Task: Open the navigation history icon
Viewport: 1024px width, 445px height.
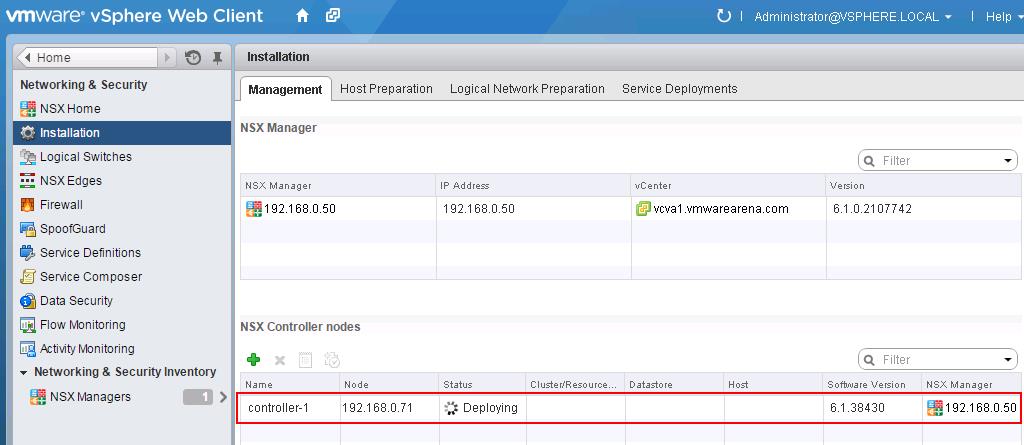Action: tap(193, 58)
